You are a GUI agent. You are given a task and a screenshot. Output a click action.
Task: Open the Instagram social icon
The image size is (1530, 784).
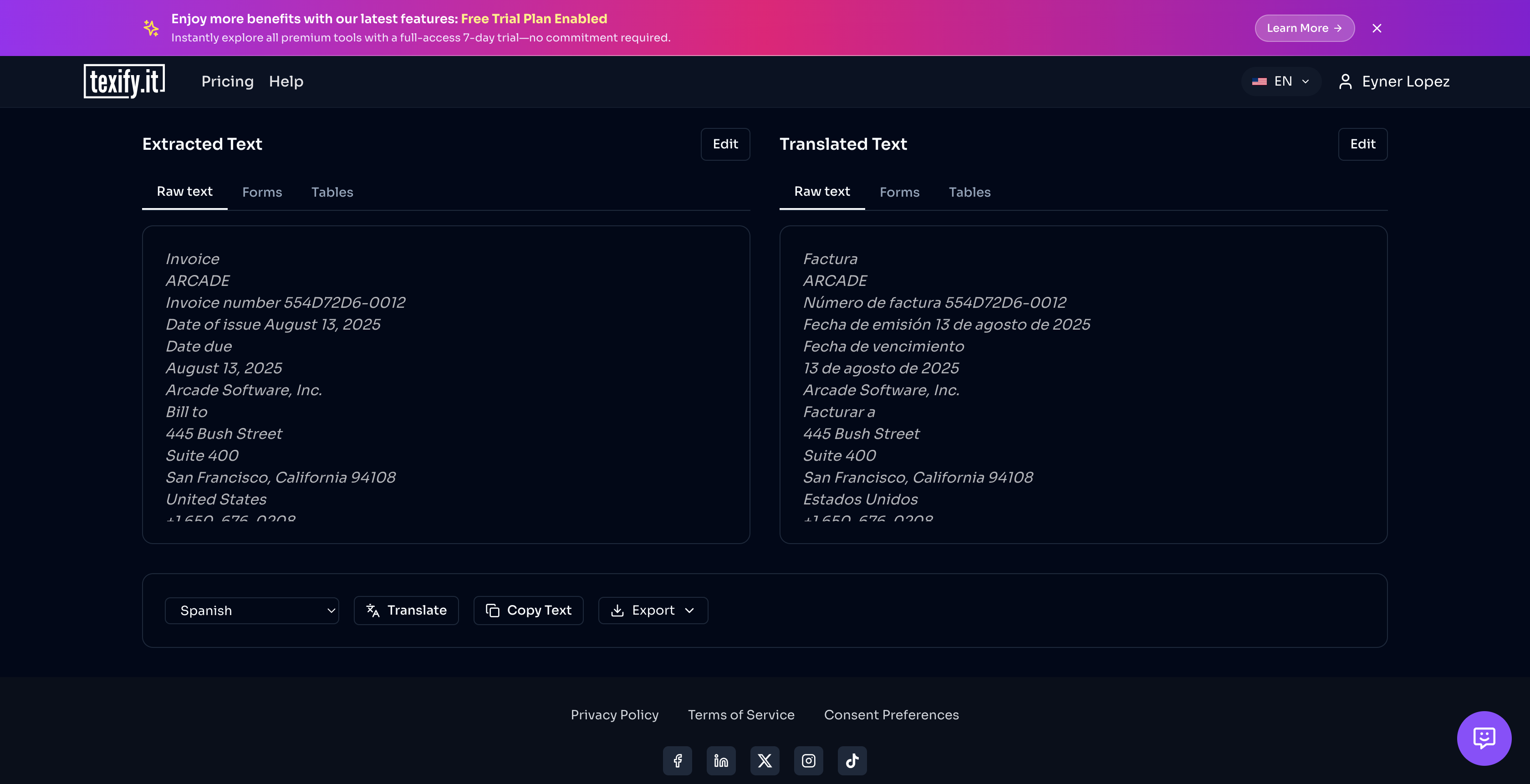(808, 761)
